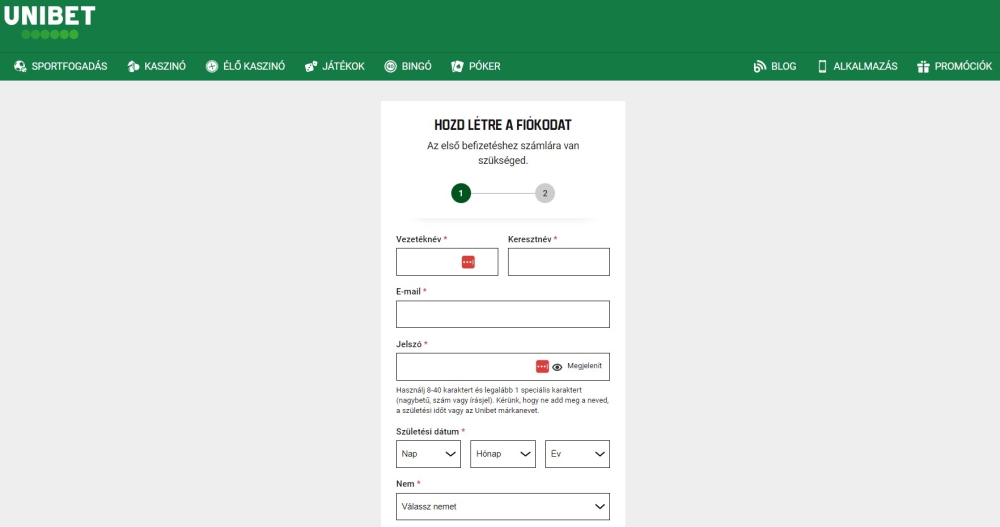Open the Hónap month dropdown
The height and width of the screenshot is (527, 1000).
click(503, 454)
